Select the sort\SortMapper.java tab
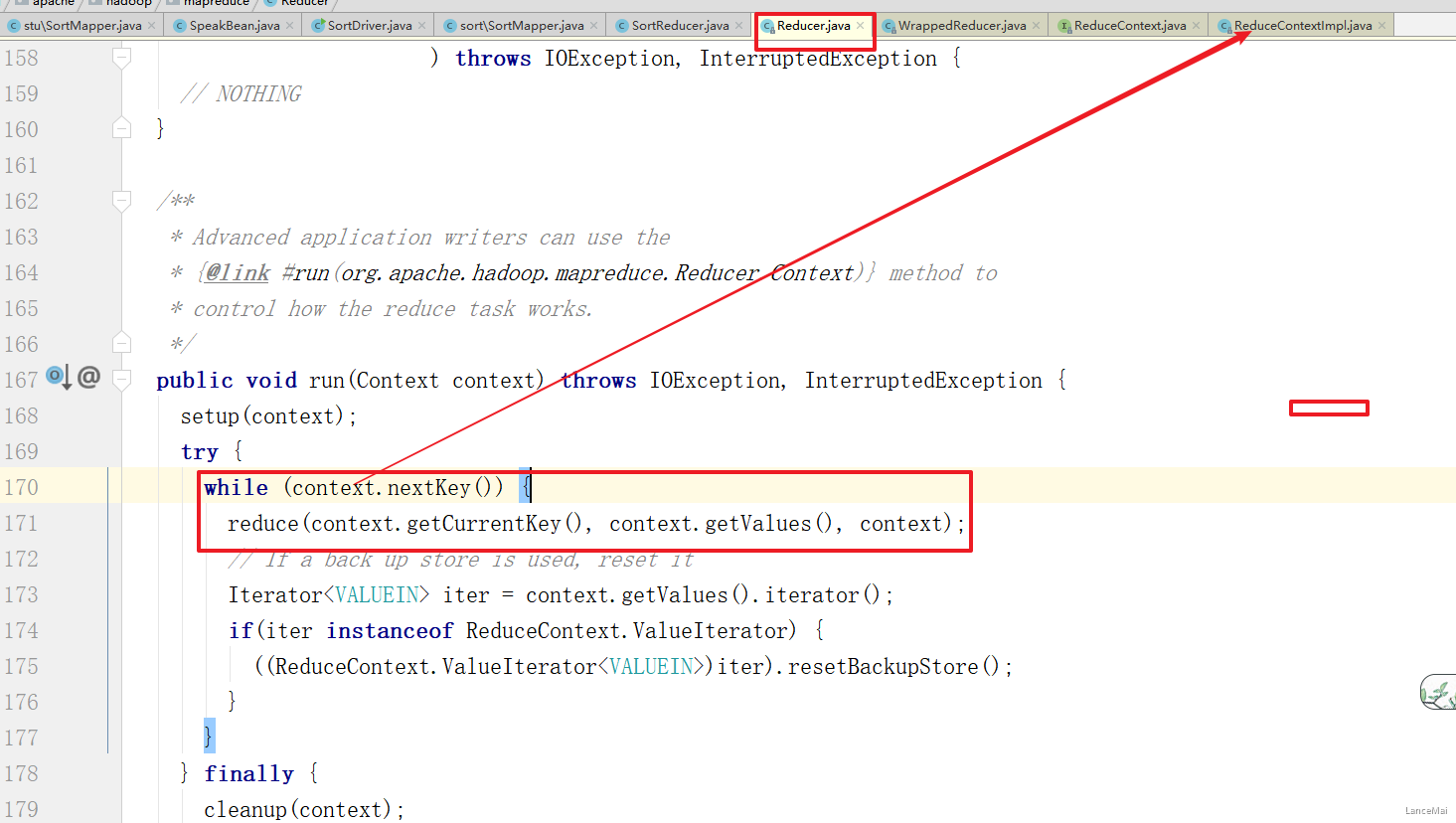 [x=522, y=26]
